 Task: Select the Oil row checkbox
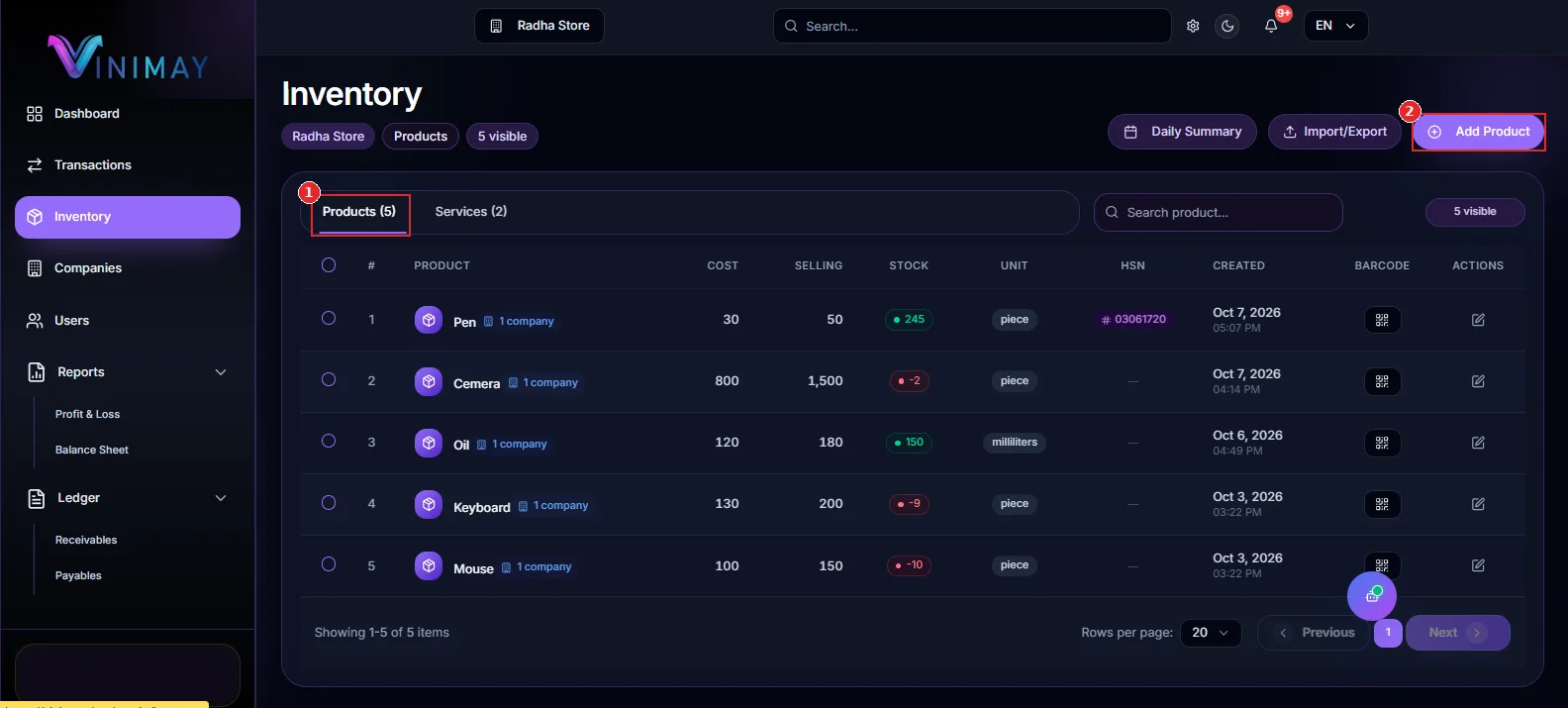[329, 441]
